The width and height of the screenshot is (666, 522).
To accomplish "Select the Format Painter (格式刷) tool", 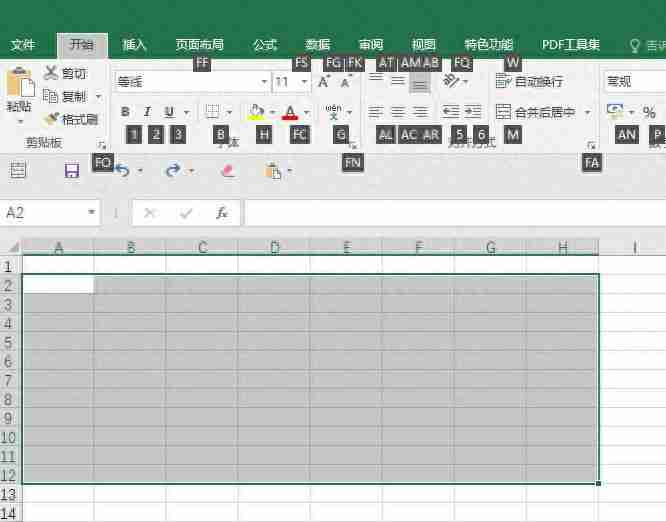I will point(70,119).
